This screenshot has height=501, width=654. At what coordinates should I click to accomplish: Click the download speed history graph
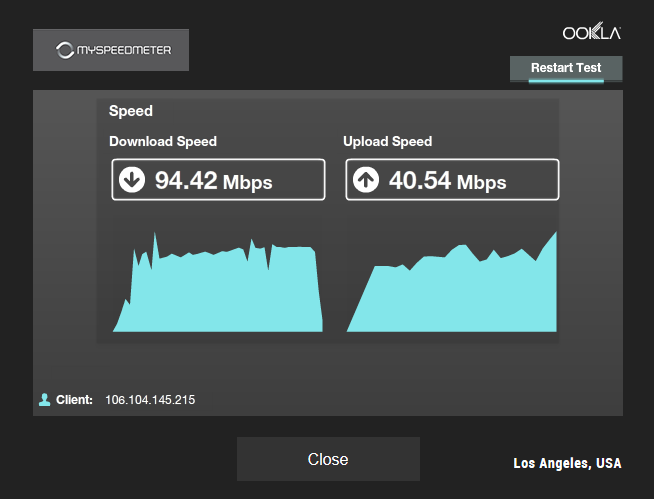[218, 282]
